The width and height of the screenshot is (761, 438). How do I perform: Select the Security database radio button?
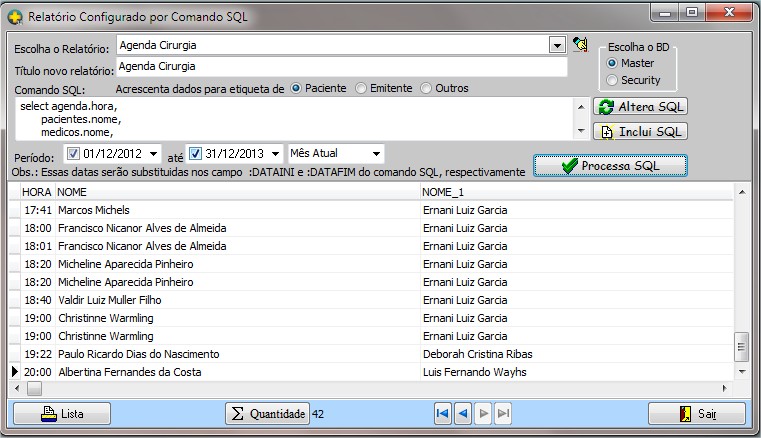tap(612, 80)
